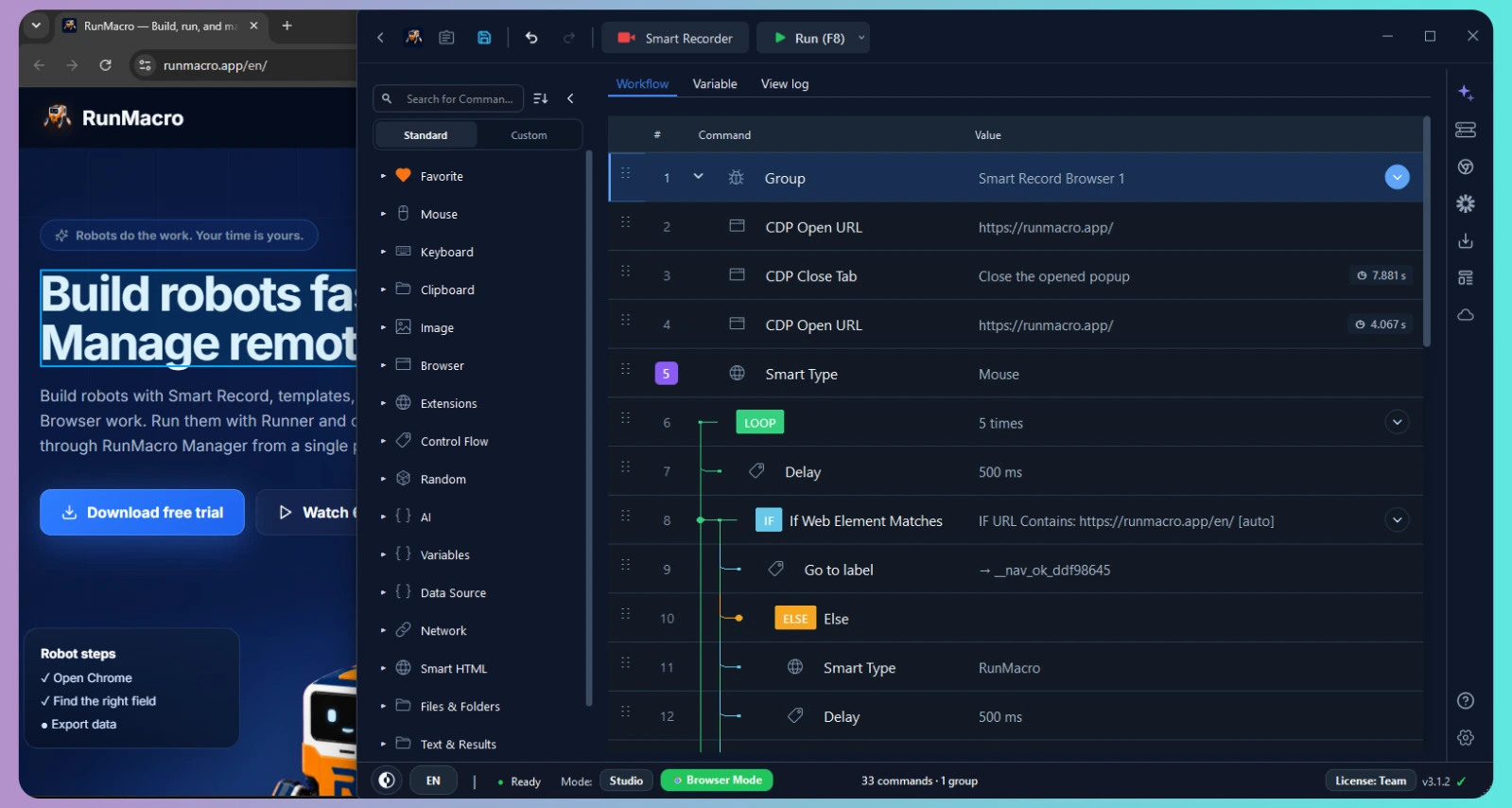Image resolution: width=1512 pixels, height=808 pixels.
Task: Open the View log tab
Action: pyautogui.click(x=785, y=84)
